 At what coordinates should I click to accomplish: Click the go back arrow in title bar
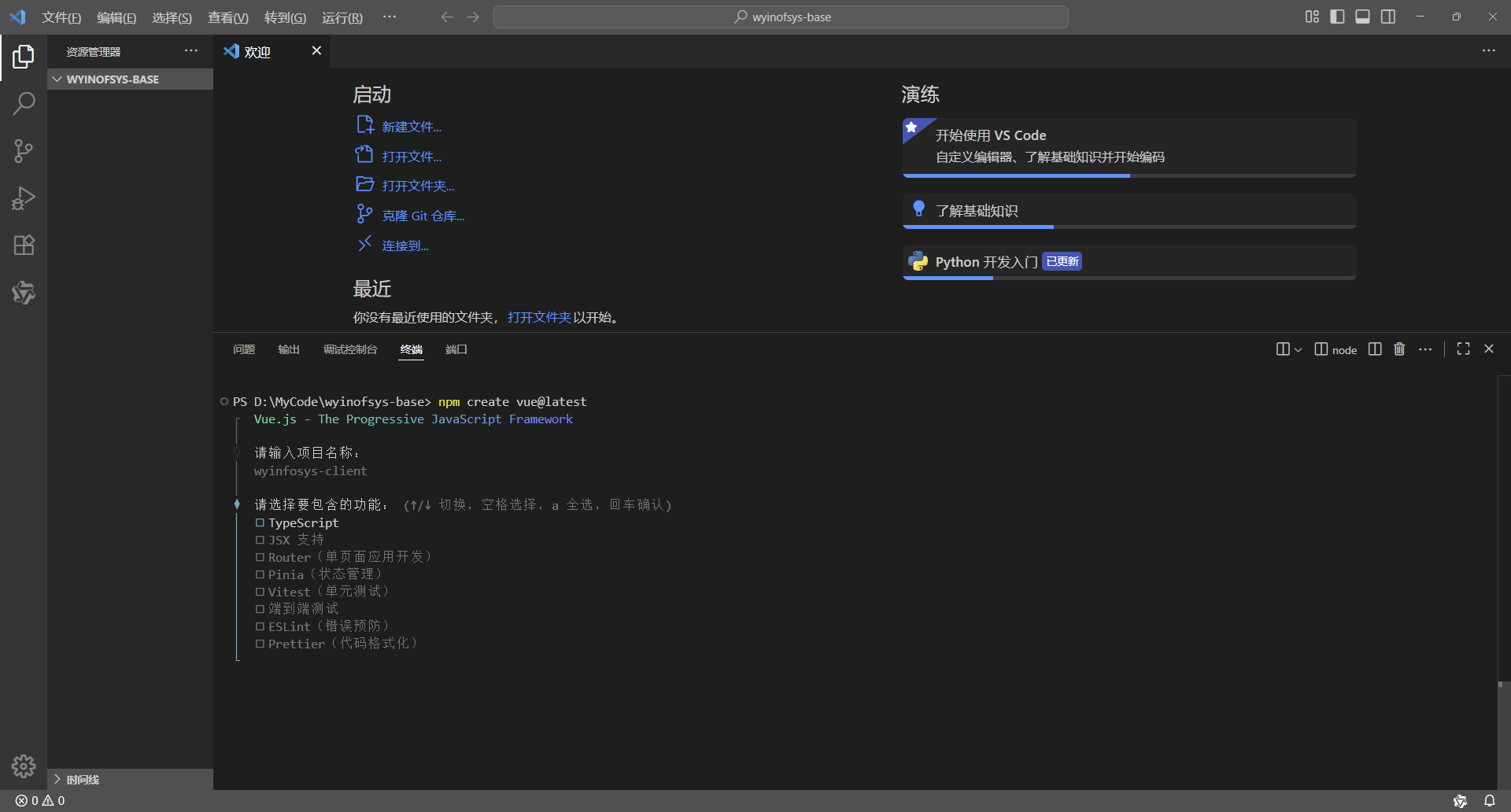(447, 17)
